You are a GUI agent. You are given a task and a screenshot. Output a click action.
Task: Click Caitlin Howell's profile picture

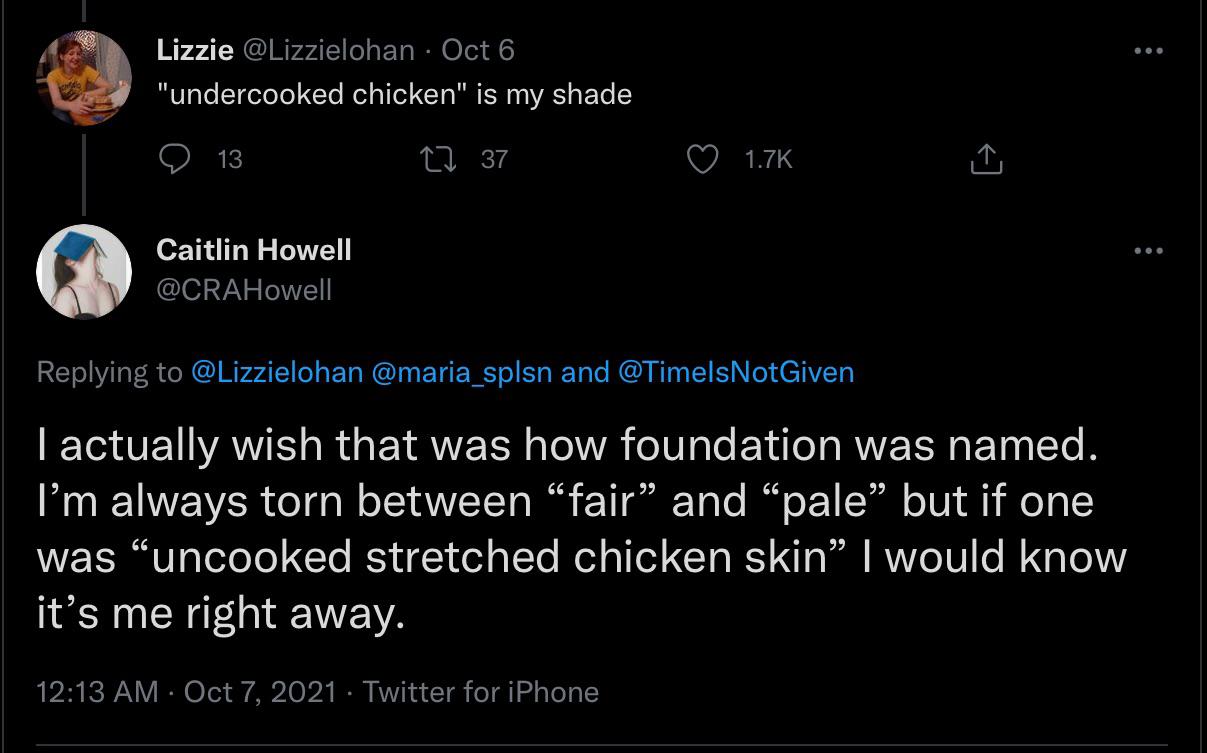[85, 271]
